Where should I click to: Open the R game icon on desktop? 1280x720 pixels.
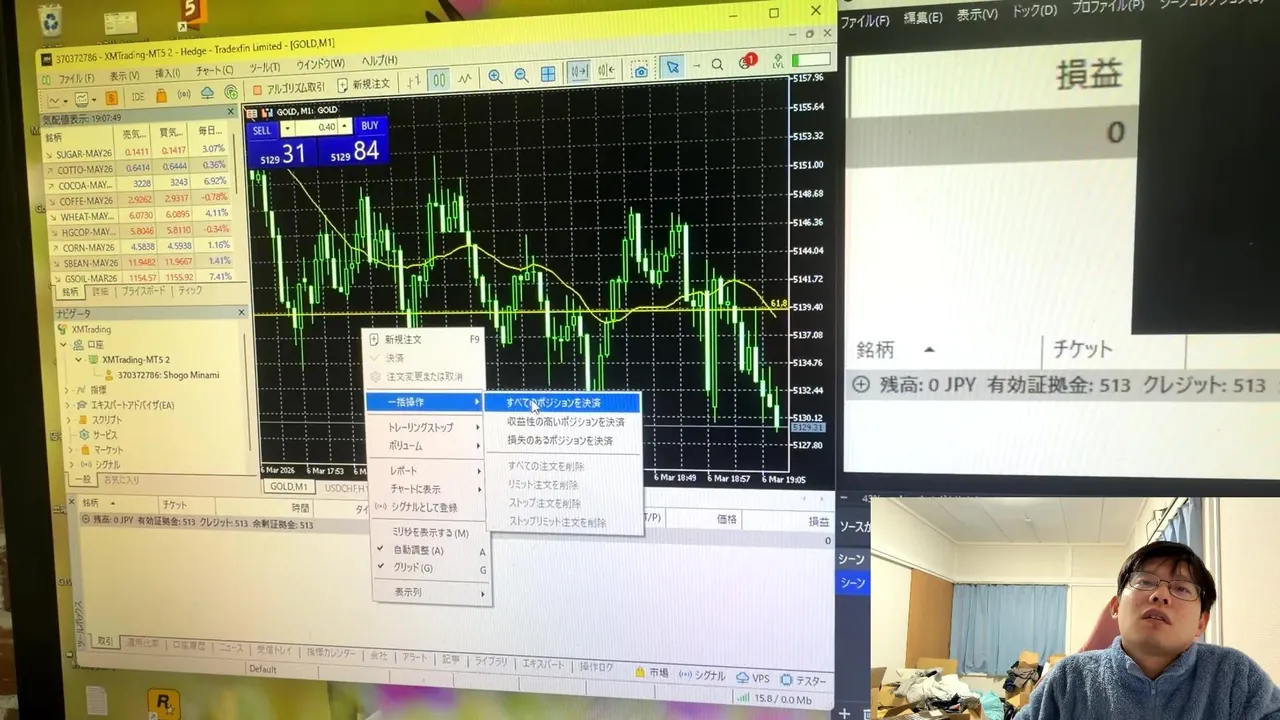[164, 704]
